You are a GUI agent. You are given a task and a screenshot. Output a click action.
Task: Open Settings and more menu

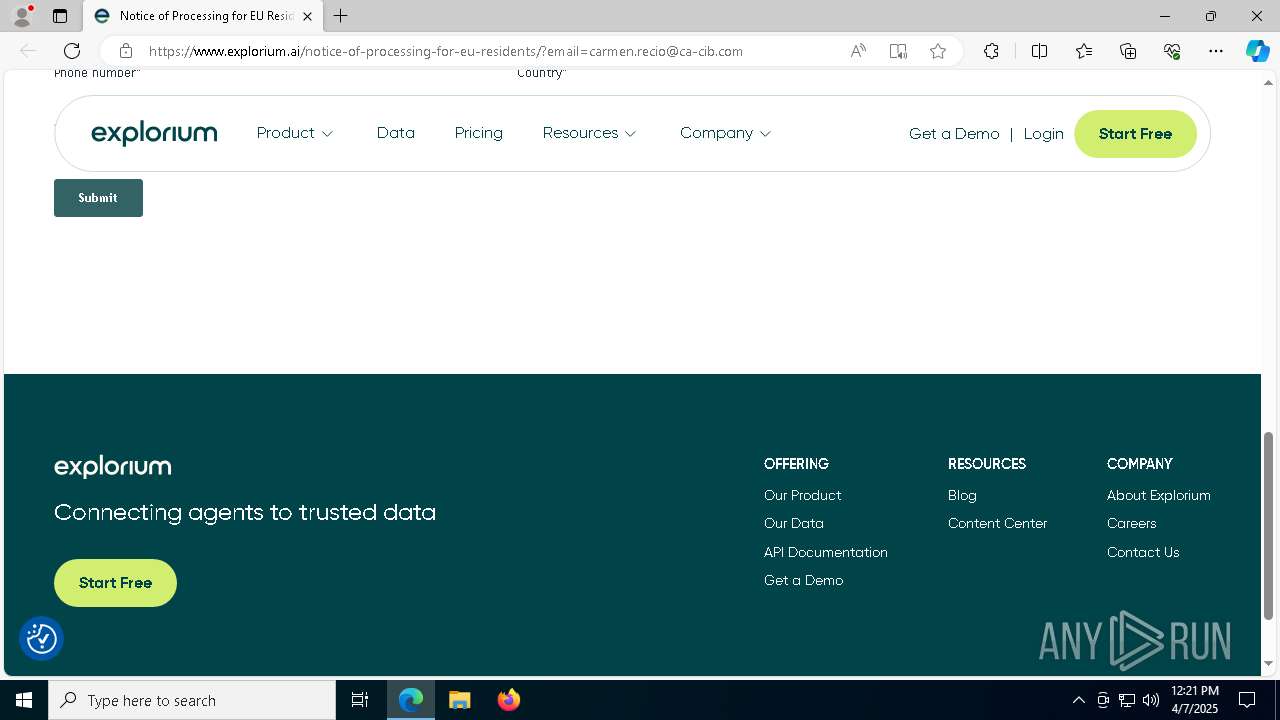point(1216,51)
